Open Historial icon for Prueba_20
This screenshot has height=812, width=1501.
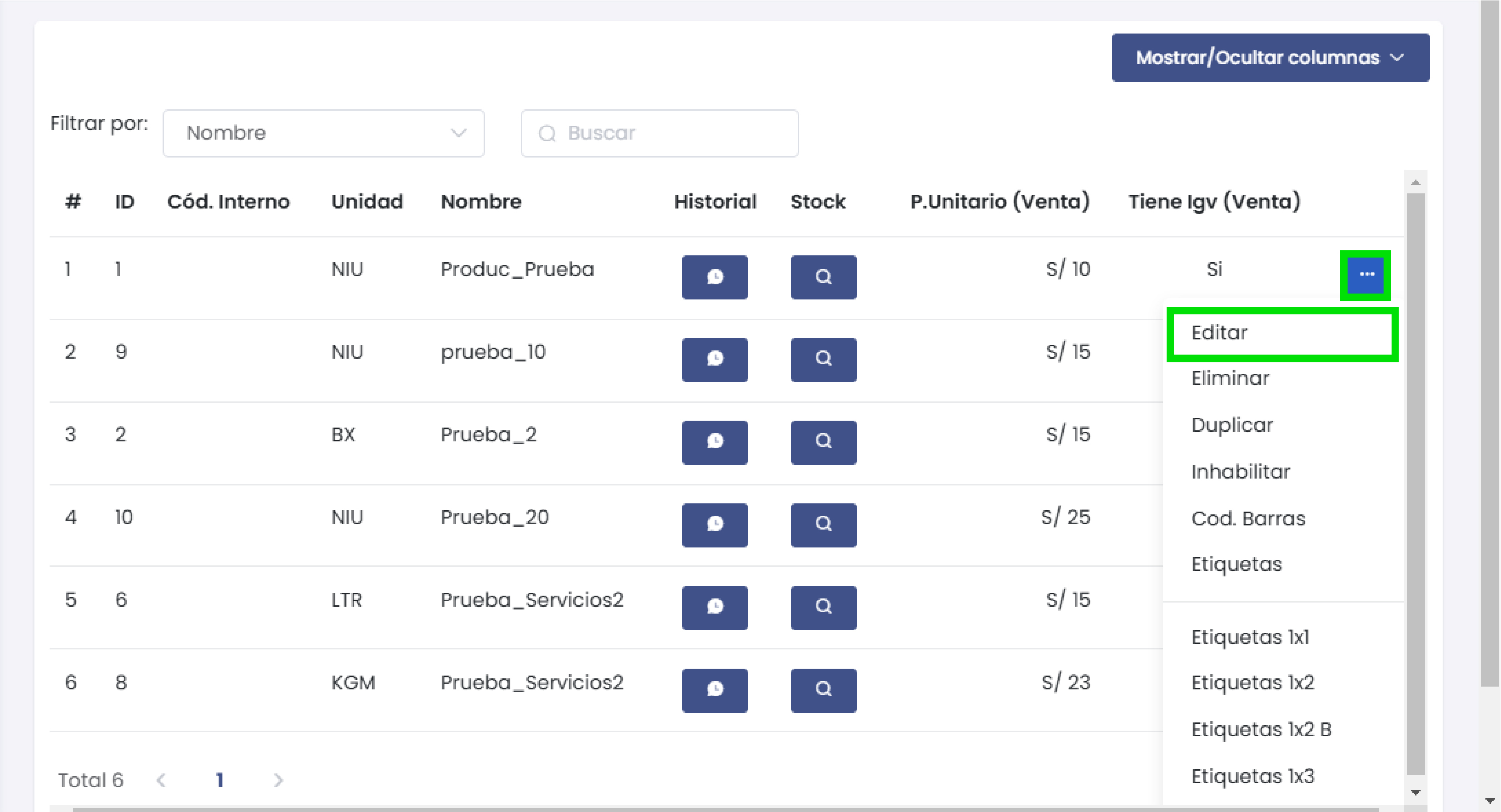click(x=714, y=524)
